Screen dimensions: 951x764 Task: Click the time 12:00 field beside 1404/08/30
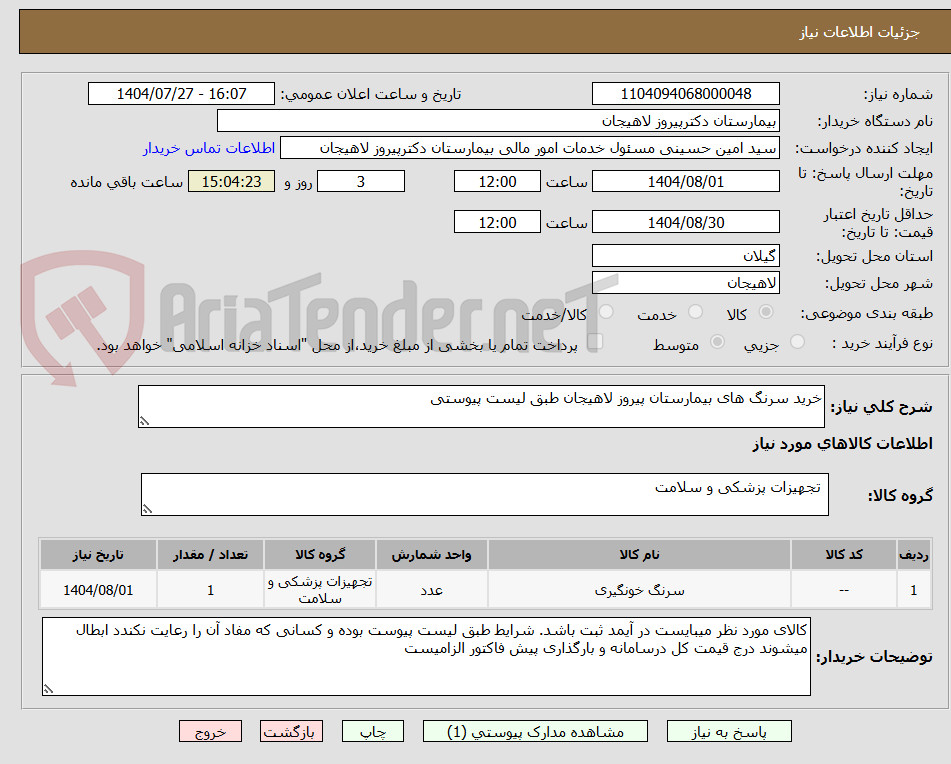[497, 222]
